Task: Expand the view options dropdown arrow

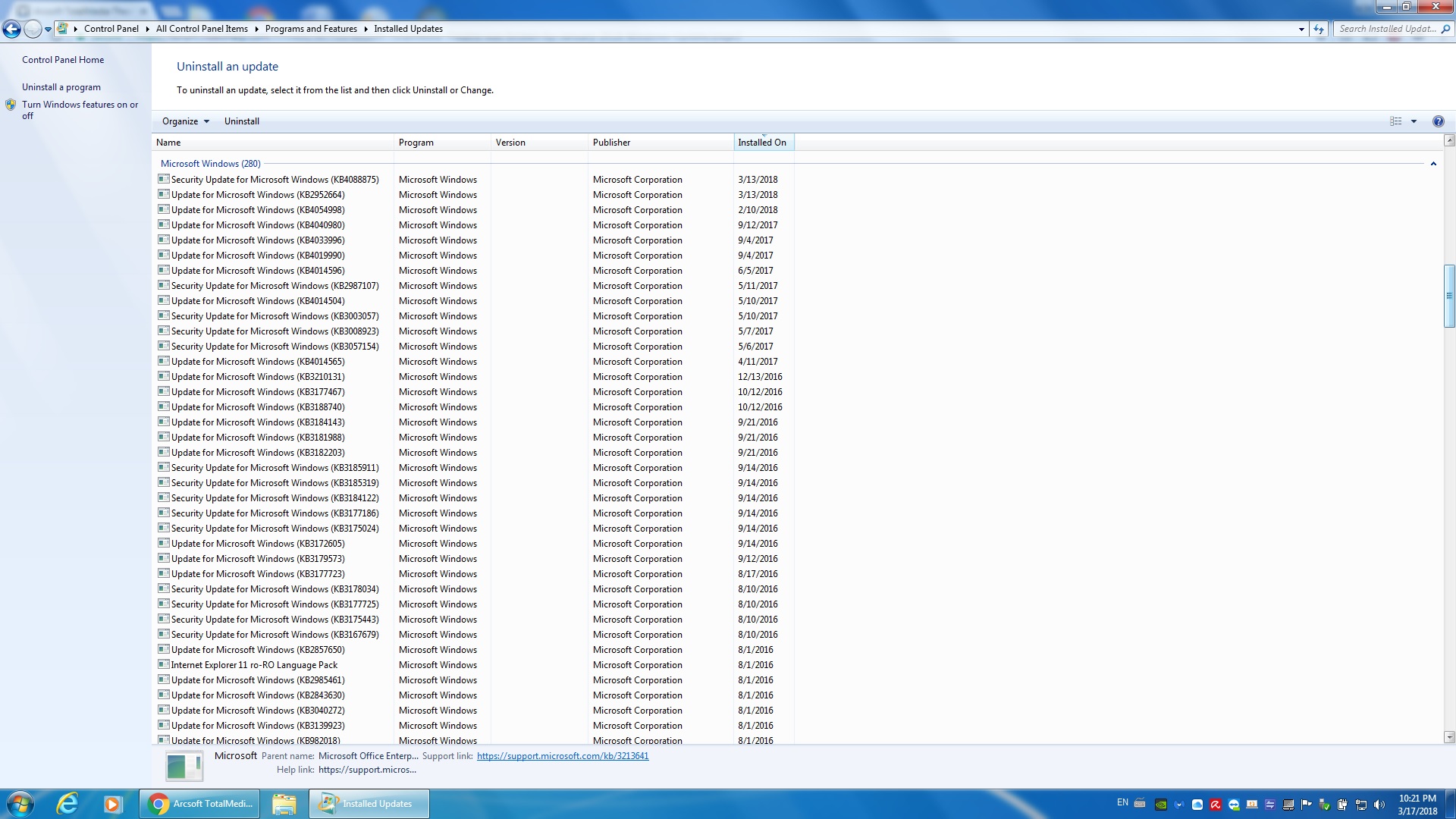Action: [1414, 121]
